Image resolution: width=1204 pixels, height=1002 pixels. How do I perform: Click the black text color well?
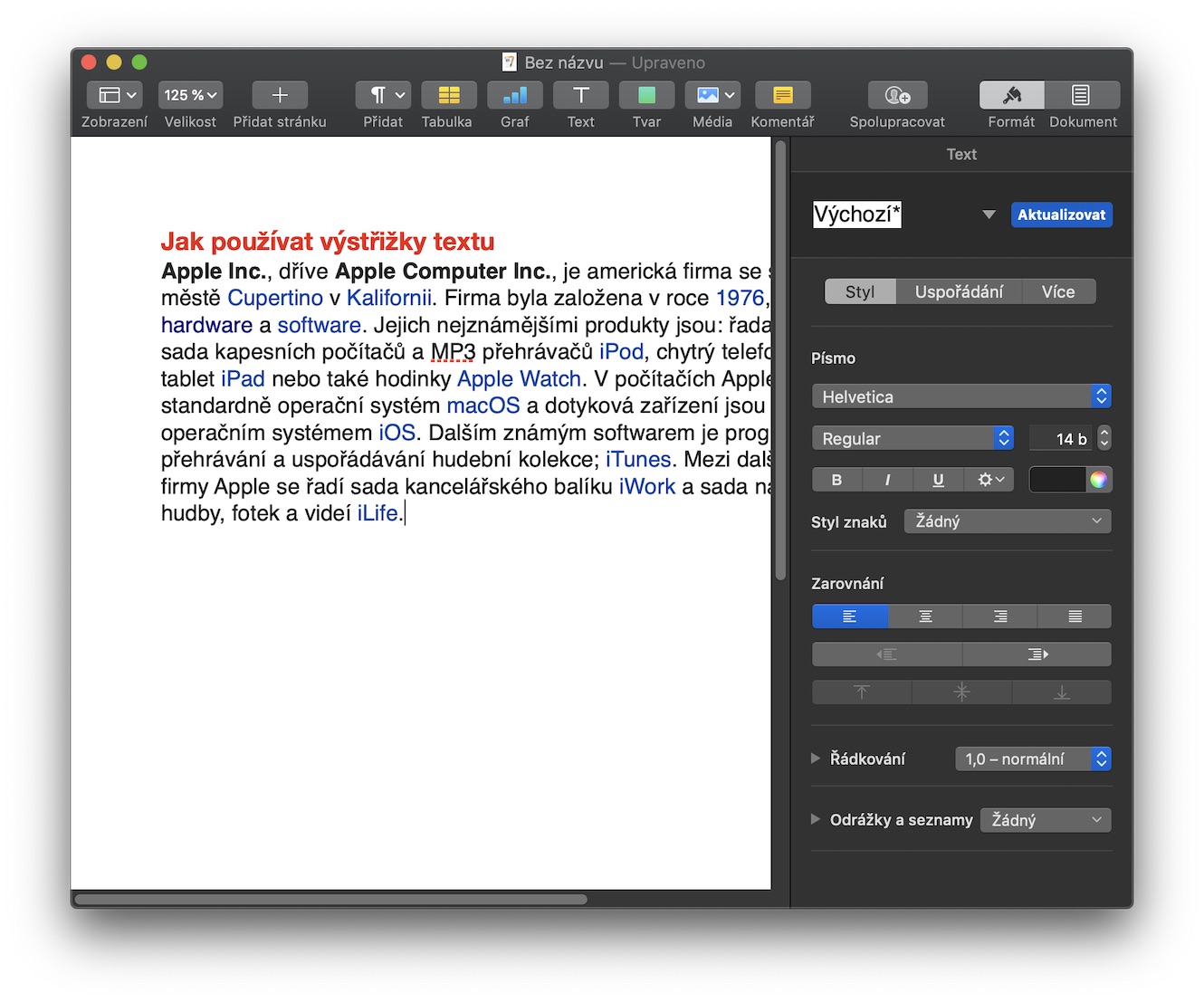tap(1057, 480)
